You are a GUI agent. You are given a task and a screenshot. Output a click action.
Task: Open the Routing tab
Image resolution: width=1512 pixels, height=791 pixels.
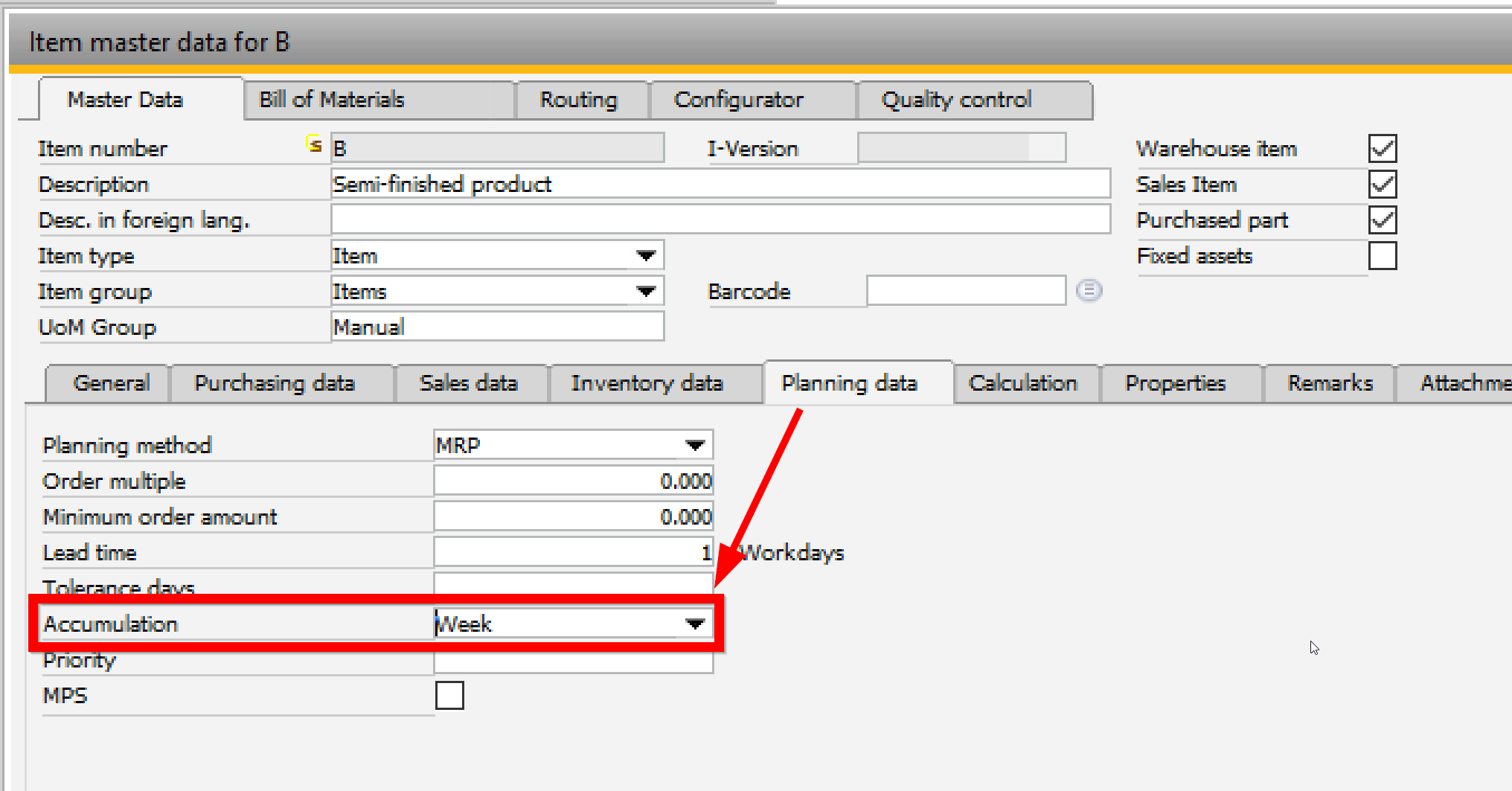coord(580,99)
